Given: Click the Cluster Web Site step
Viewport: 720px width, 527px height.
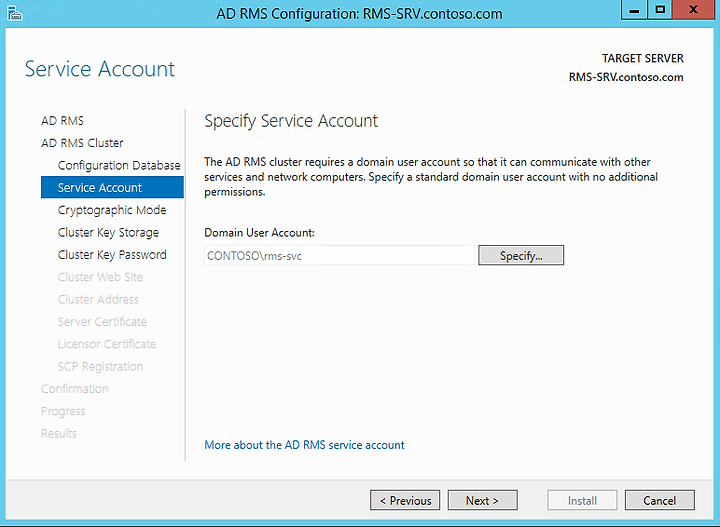Looking at the screenshot, I should pyautogui.click(x=100, y=277).
